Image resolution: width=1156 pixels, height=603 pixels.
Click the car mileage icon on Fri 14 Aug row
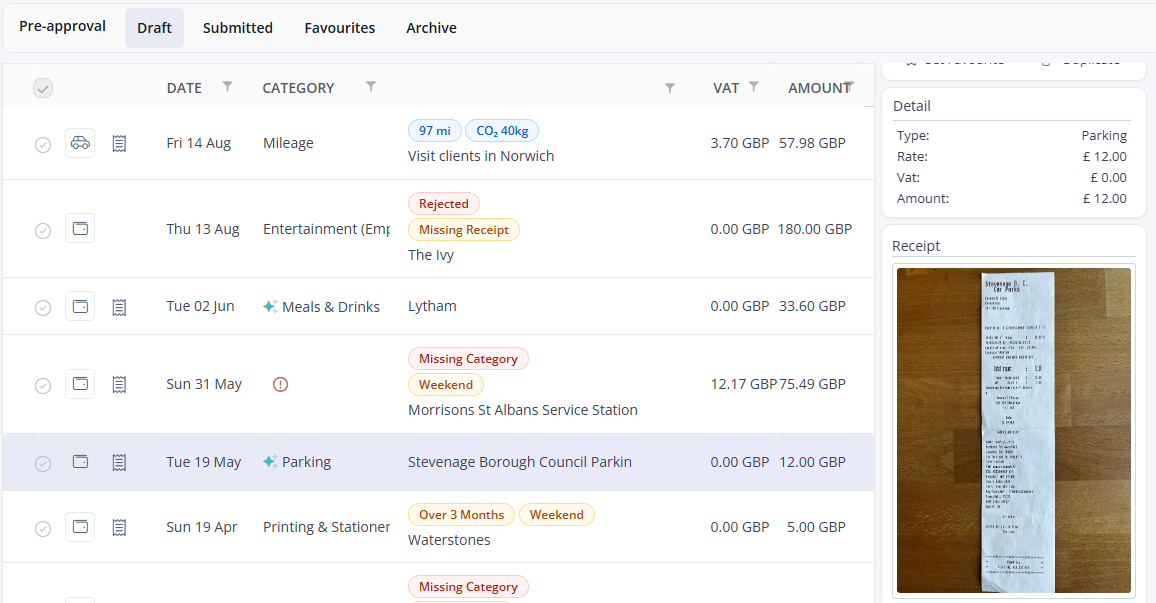[x=80, y=143]
